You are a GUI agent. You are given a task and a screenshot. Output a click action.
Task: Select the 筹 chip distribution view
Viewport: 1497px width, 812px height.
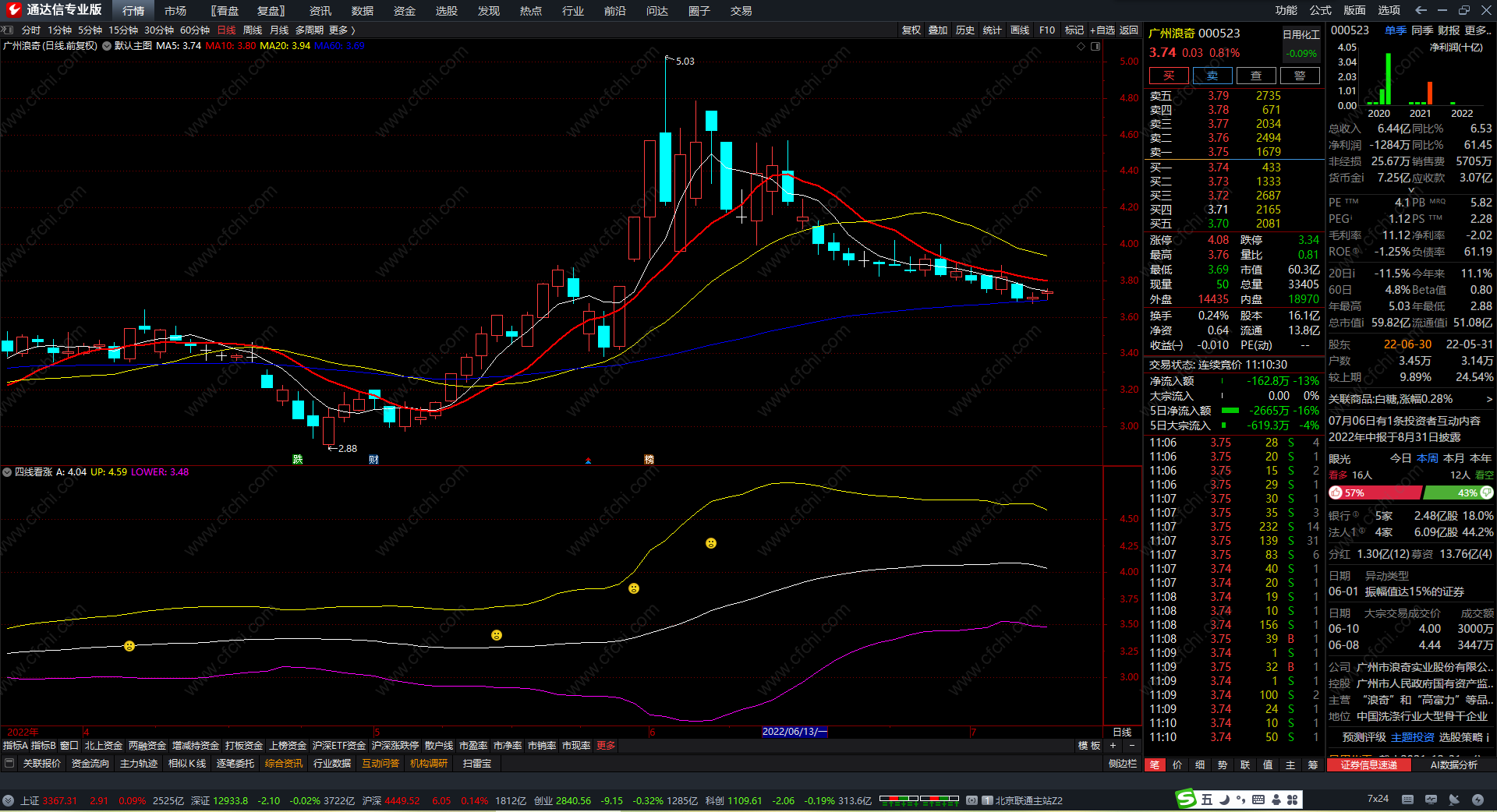(x=1313, y=764)
